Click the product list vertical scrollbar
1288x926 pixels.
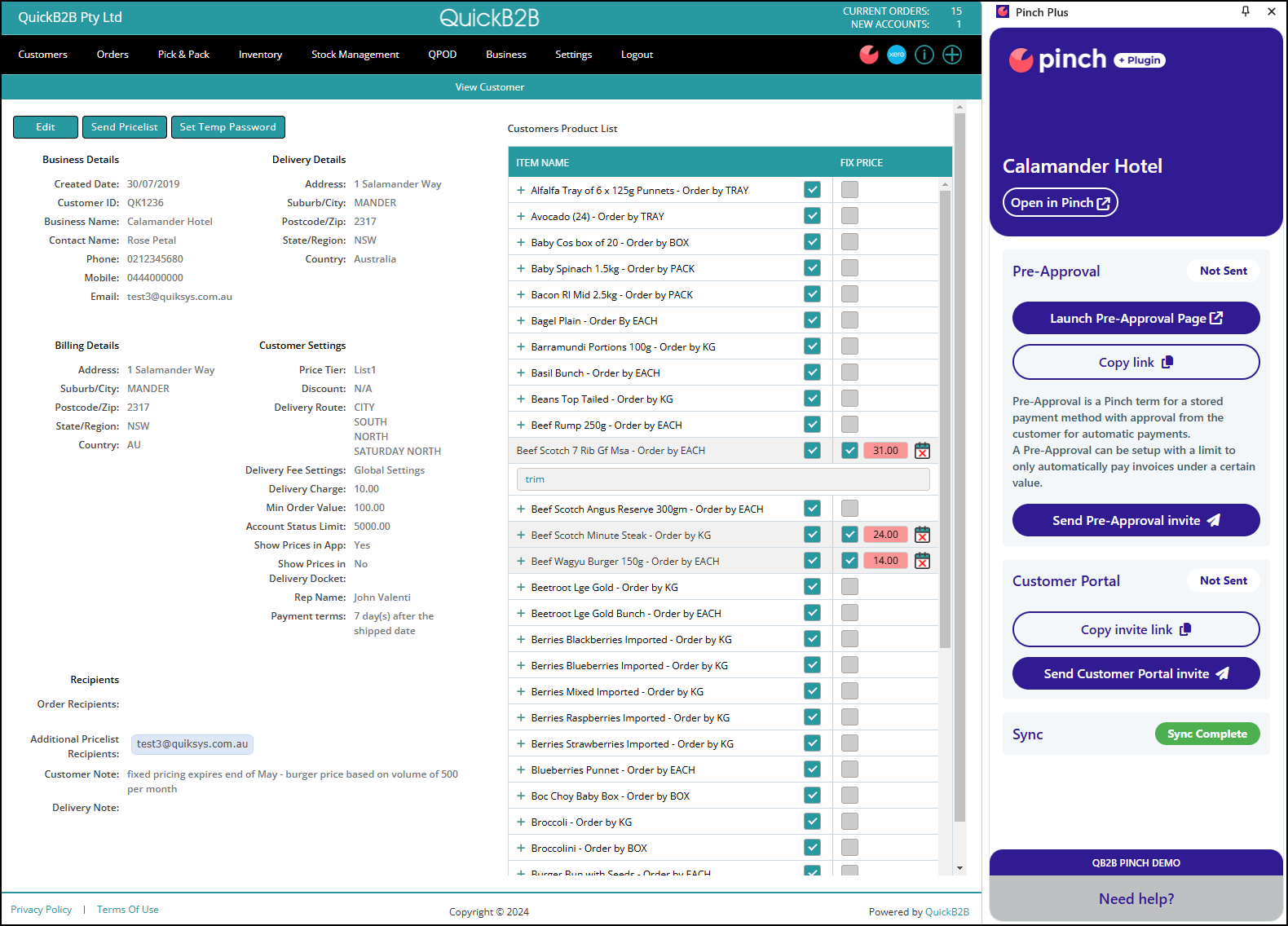(x=946, y=419)
